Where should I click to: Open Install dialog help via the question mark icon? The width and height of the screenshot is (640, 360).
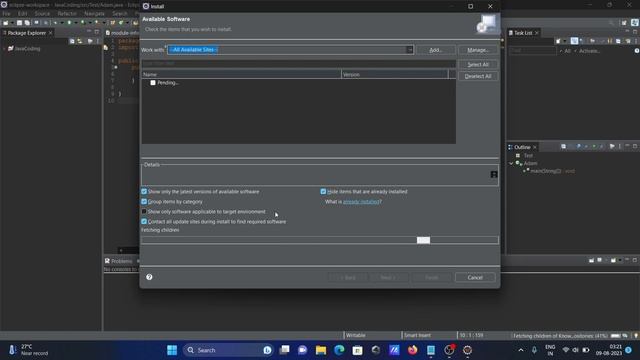(x=149, y=277)
